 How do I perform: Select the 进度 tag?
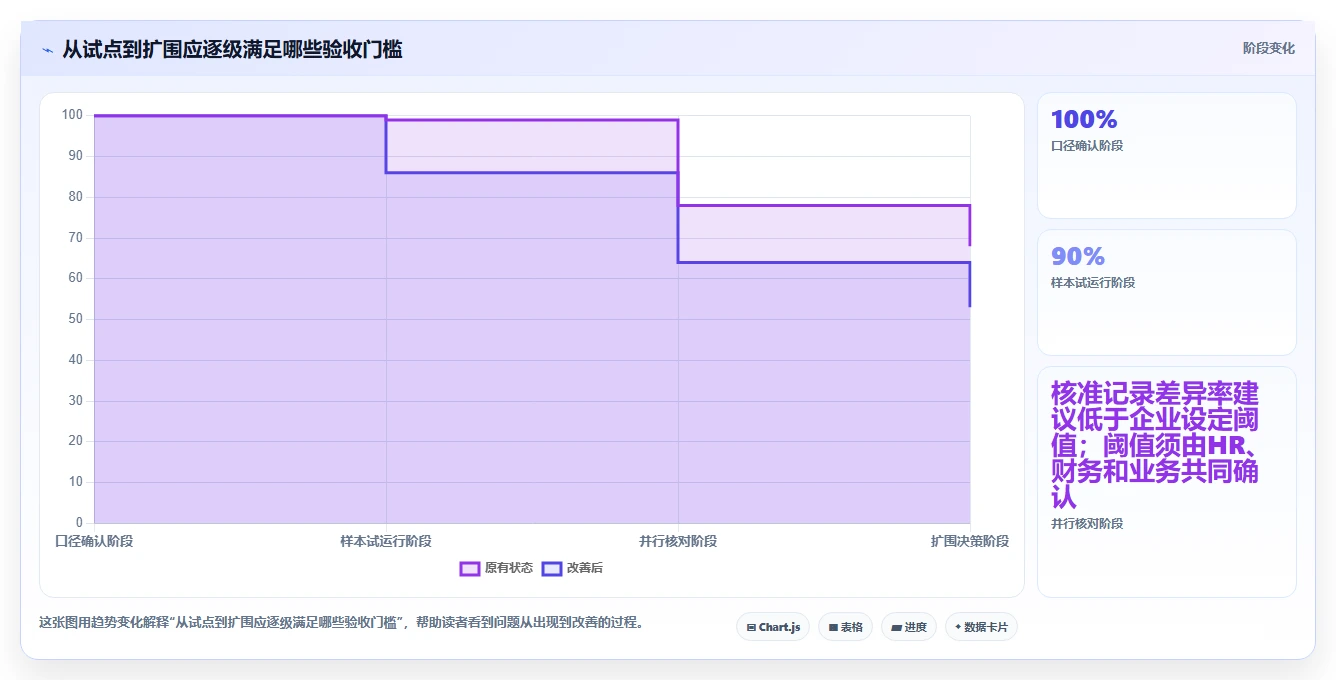[x=909, y=627]
